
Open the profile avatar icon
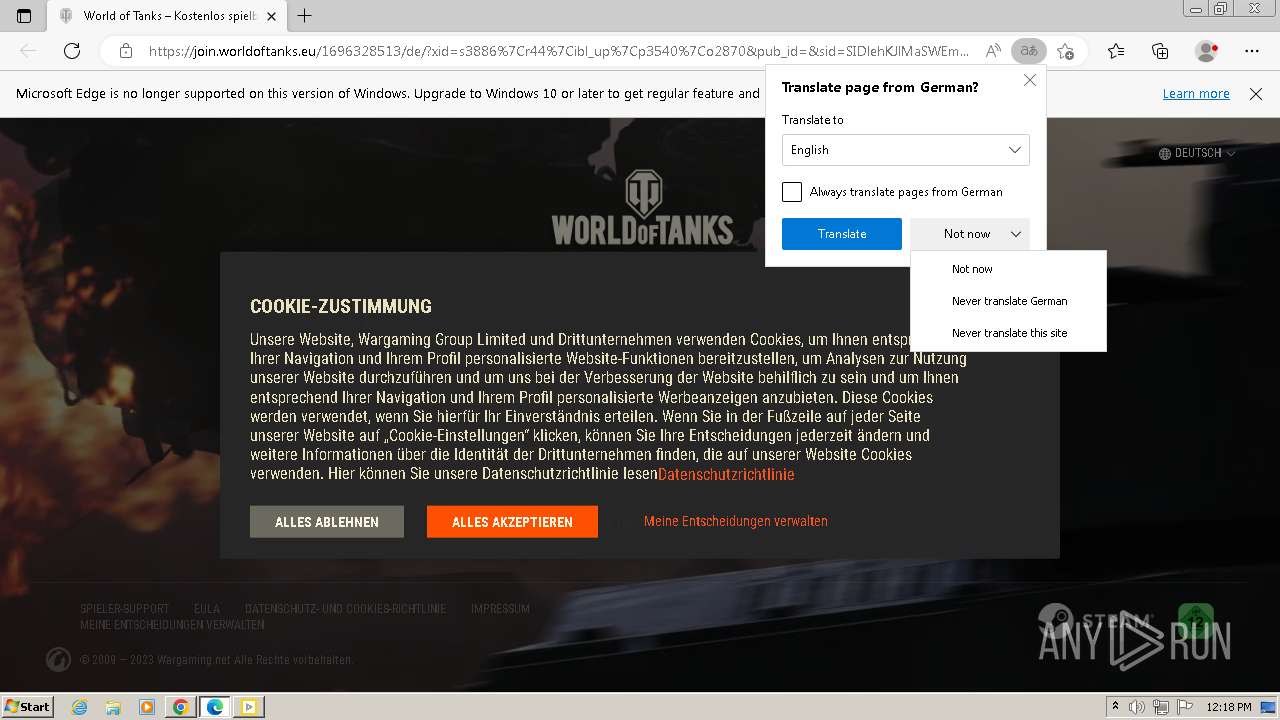(1207, 51)
